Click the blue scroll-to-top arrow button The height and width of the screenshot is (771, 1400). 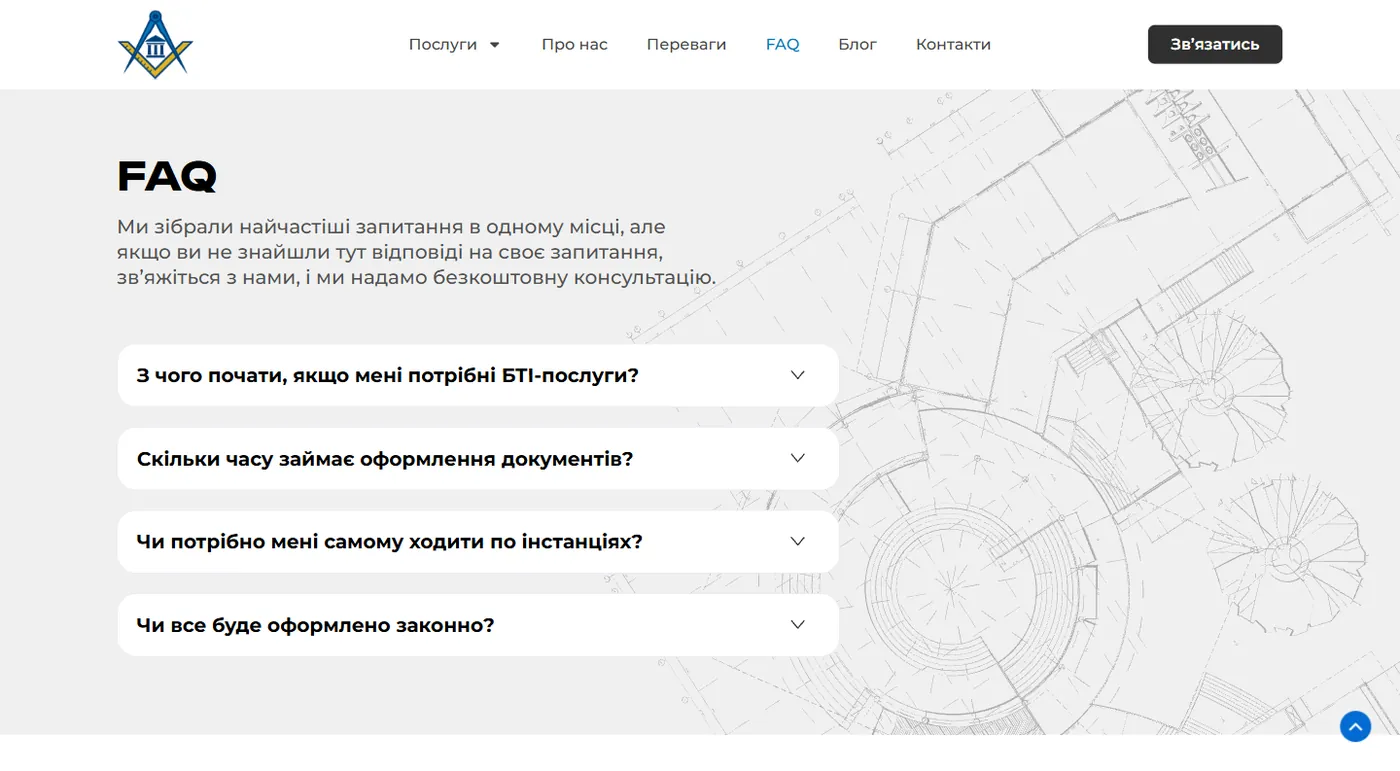pyautogui.click(x=1355, y=726)
